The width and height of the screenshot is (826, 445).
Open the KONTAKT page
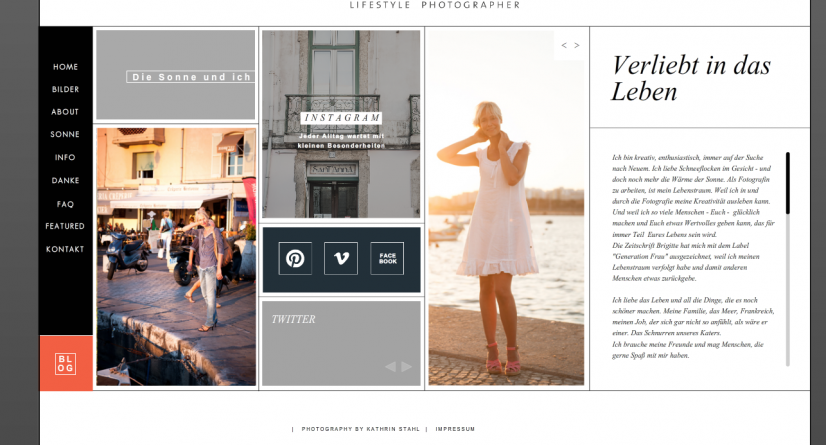pos(66,250)
